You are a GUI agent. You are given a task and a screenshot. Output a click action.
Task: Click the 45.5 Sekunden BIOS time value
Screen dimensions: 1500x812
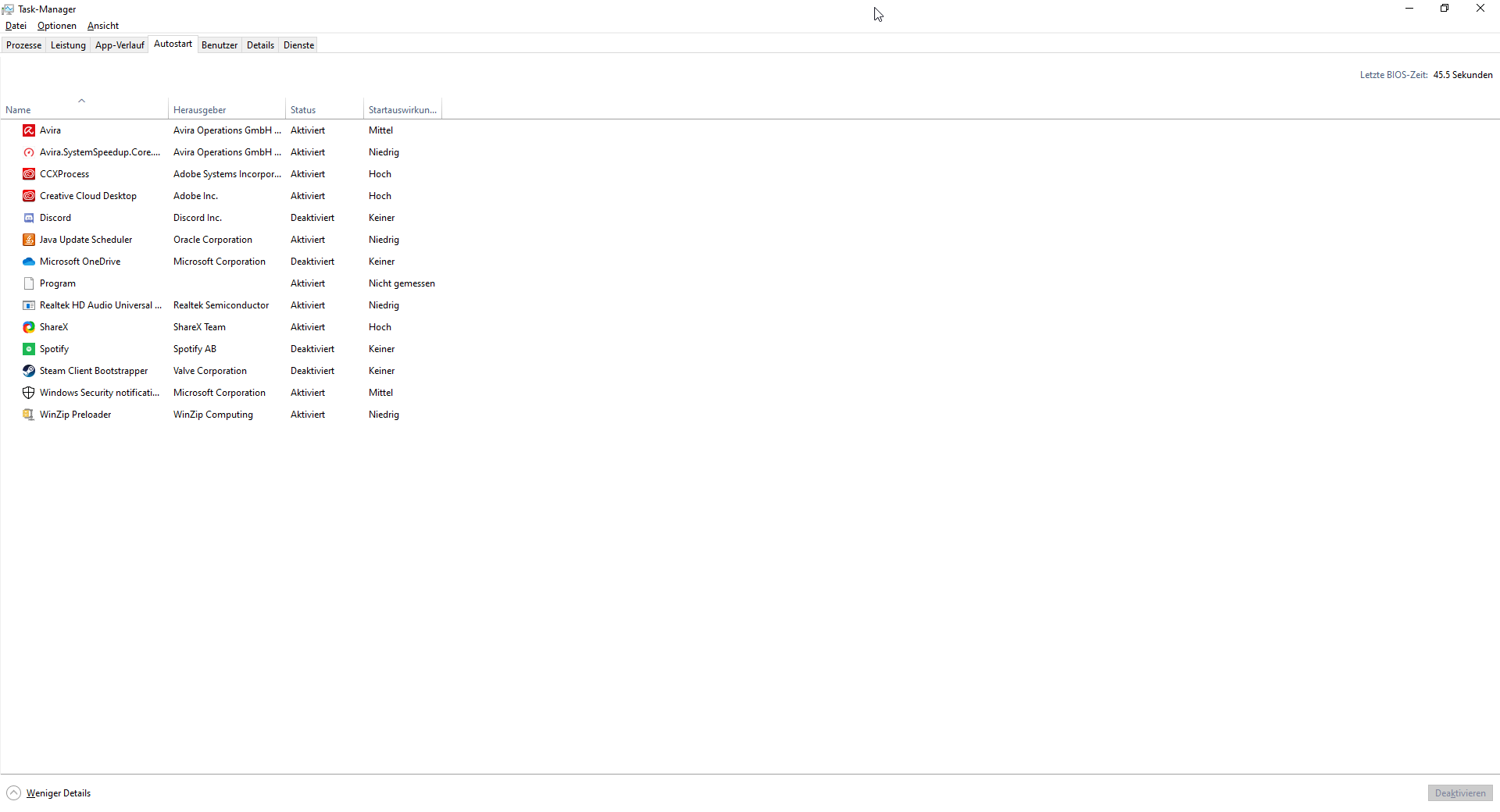click(1462, 75)
